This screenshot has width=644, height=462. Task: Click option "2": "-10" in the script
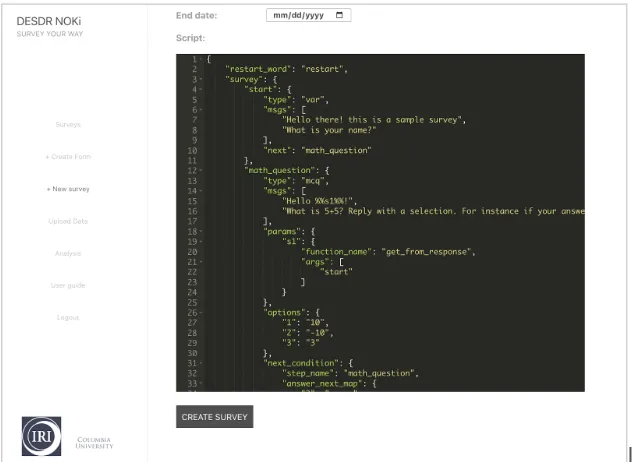(307, 333)
